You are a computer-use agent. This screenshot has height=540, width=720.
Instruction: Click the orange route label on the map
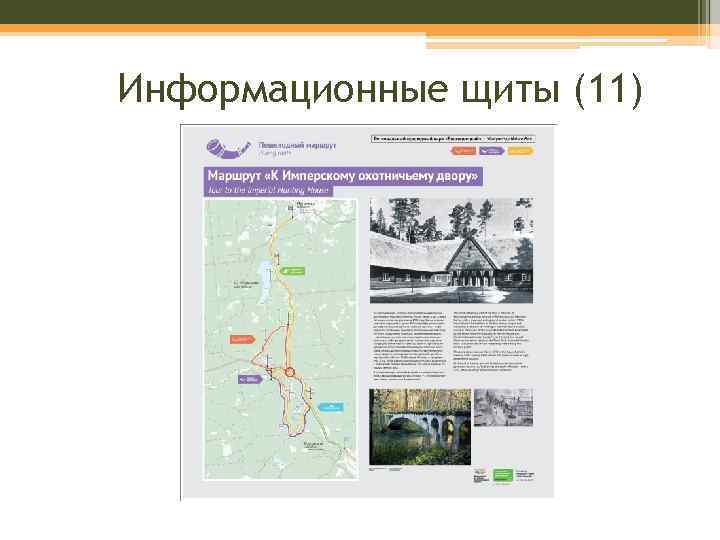click(242, 339)
